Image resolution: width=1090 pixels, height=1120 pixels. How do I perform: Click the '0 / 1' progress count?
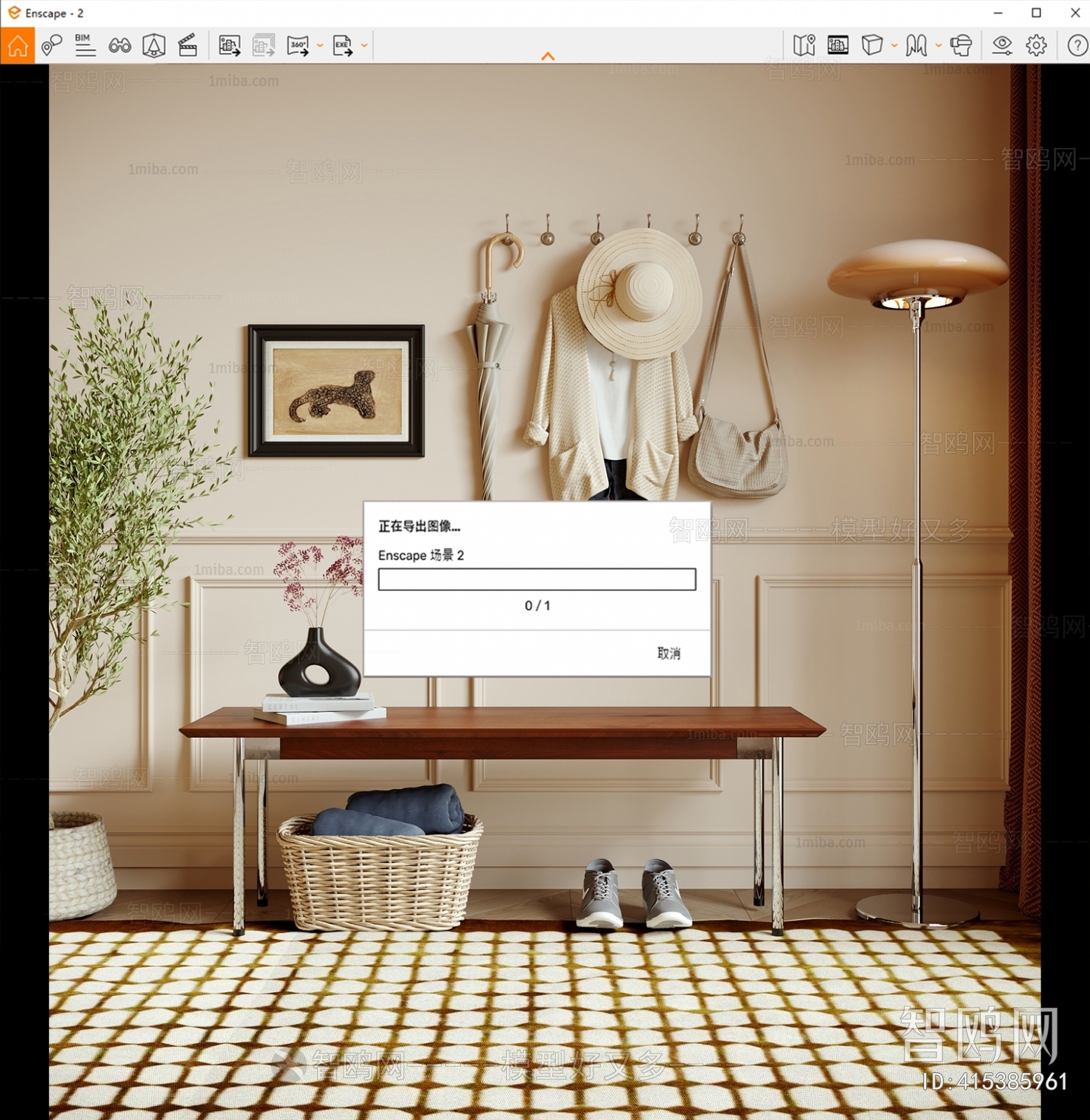tap(538, 605)
